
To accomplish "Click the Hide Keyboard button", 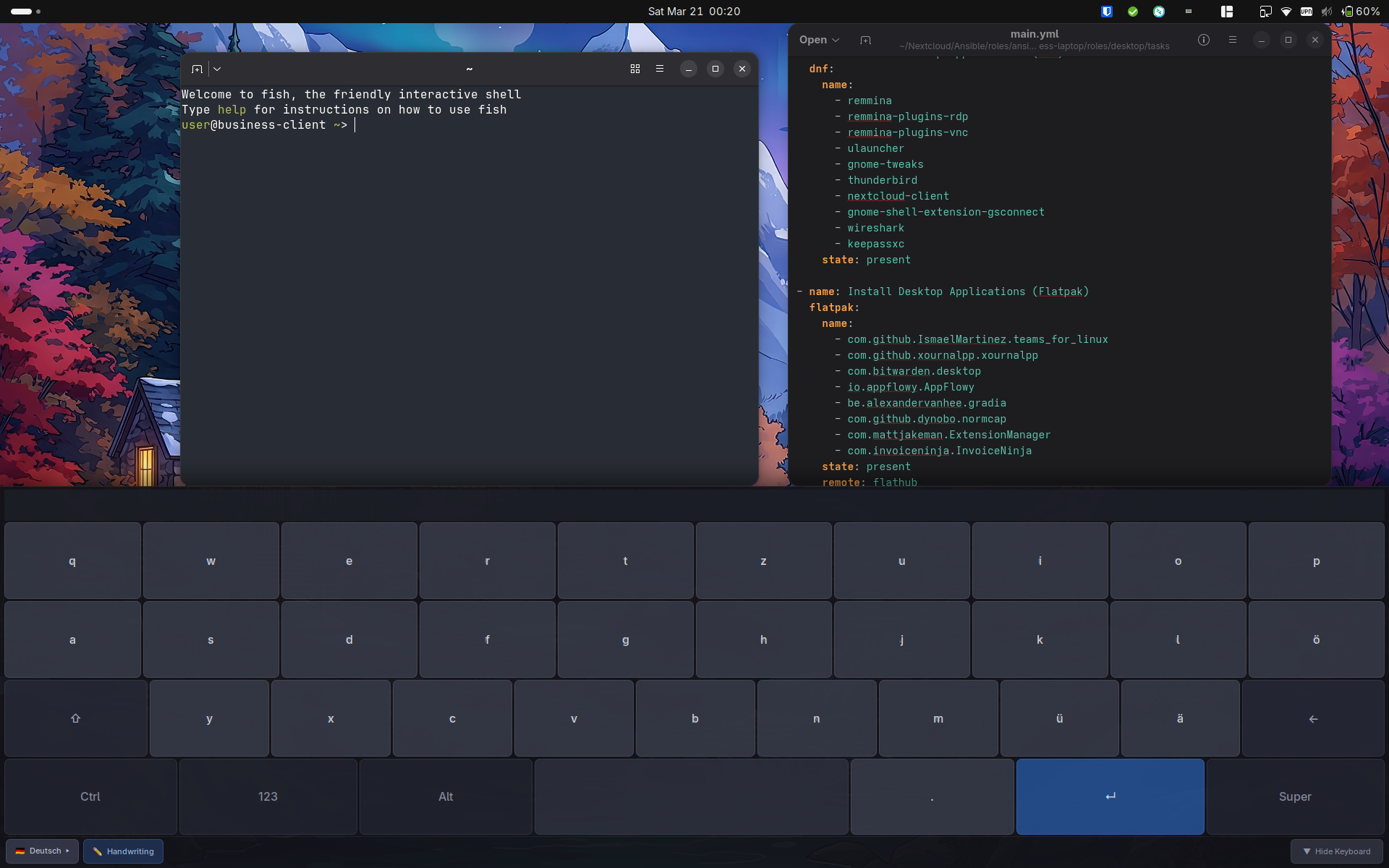I will 1336,851.
